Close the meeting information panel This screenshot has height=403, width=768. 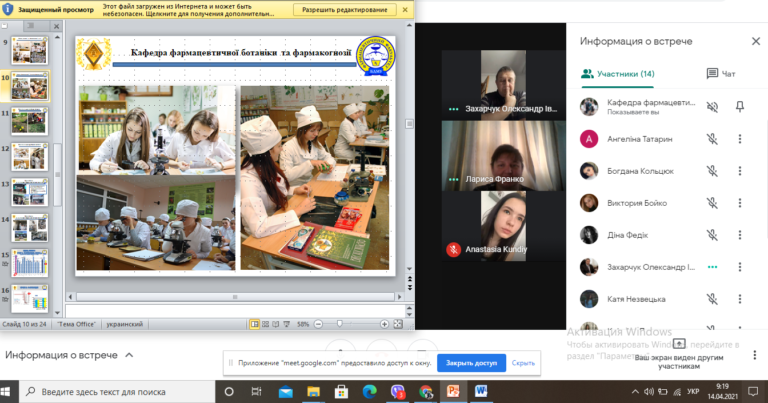(756, 41)
